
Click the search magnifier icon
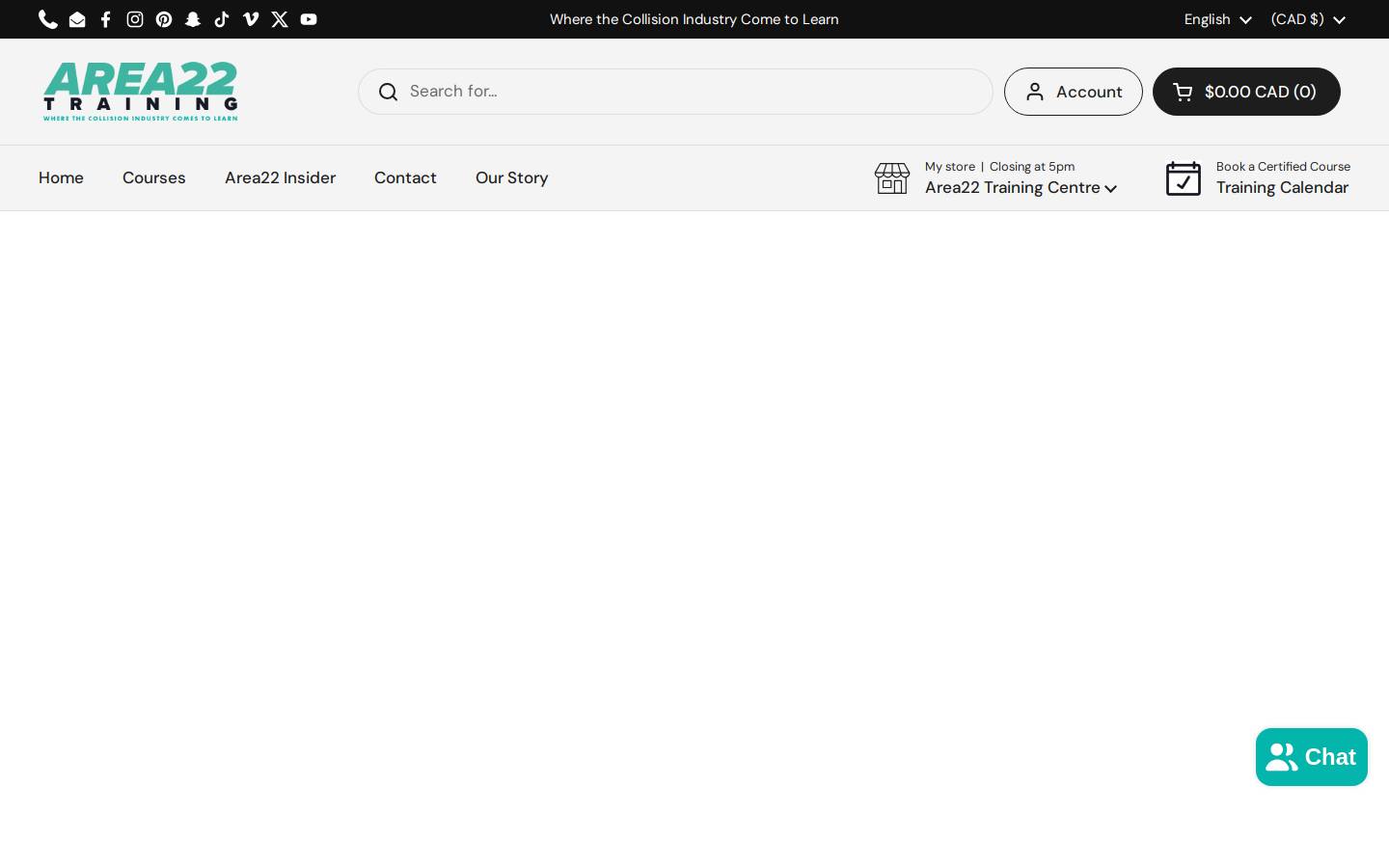tap(388, 92)
